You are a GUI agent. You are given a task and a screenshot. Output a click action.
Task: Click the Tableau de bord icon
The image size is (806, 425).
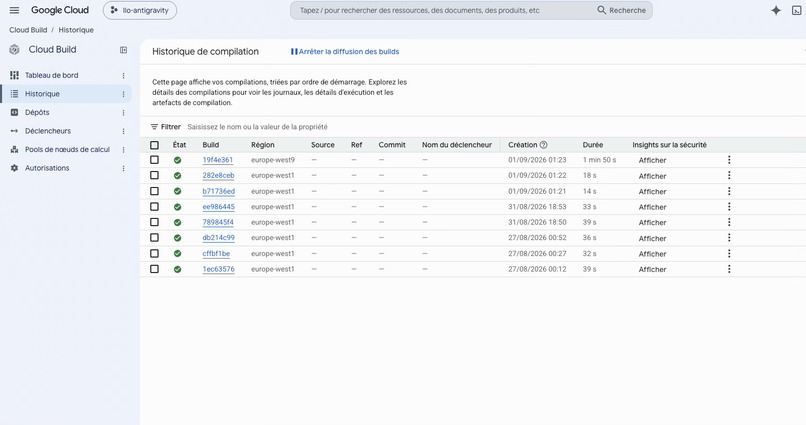(x=14, y=75)
